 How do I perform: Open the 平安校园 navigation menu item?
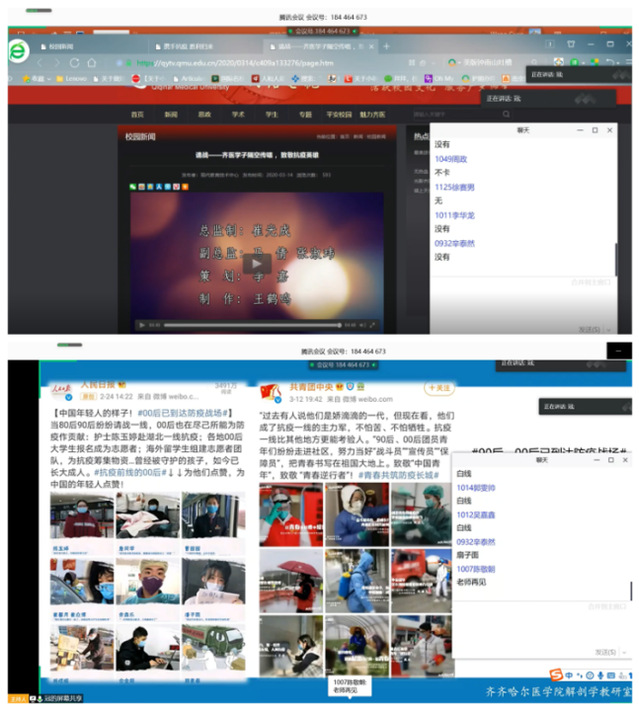pyautogui.click(x=340, y=114)
